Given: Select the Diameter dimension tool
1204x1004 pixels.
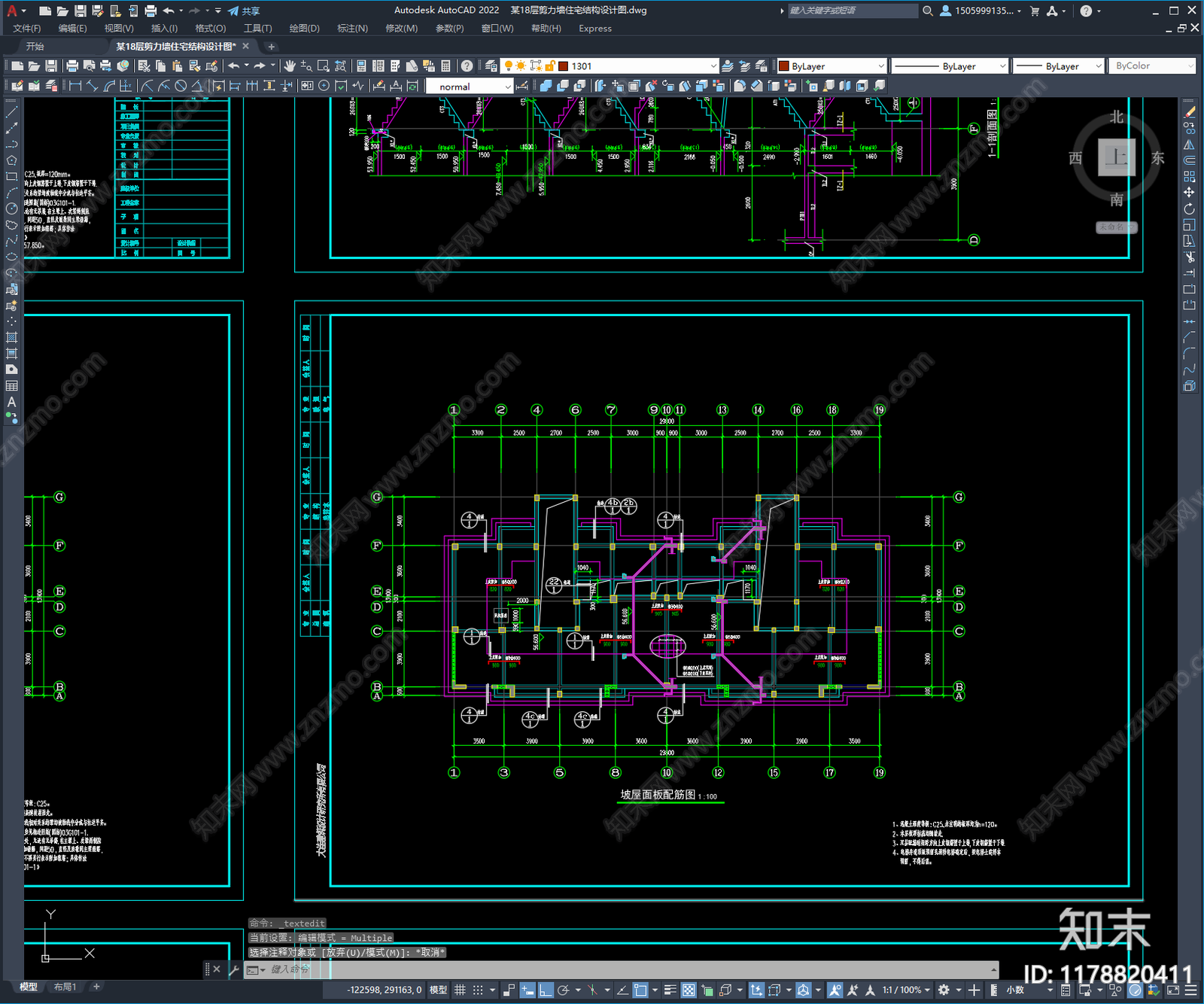Looking at the screenshot, I should click(x=181, y=86).
